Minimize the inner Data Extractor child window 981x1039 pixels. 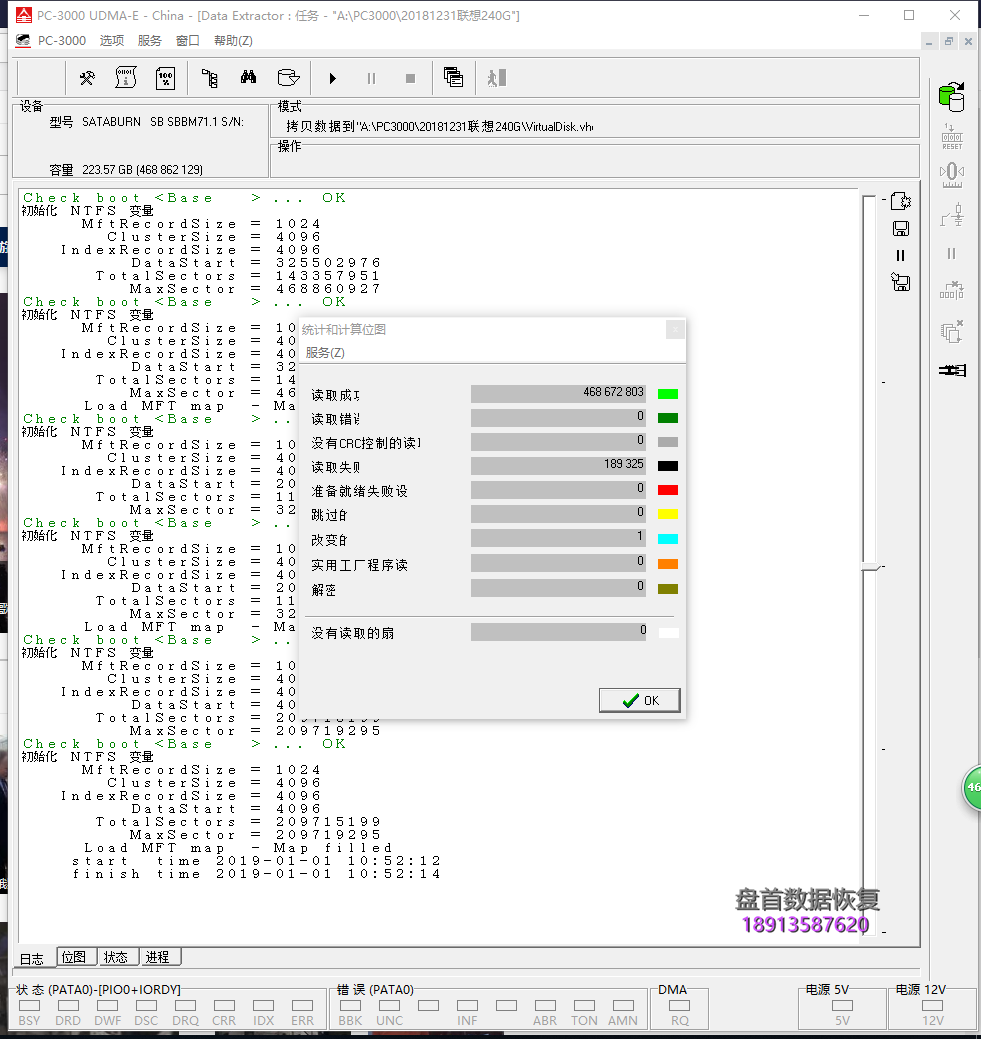pos(929,41)
